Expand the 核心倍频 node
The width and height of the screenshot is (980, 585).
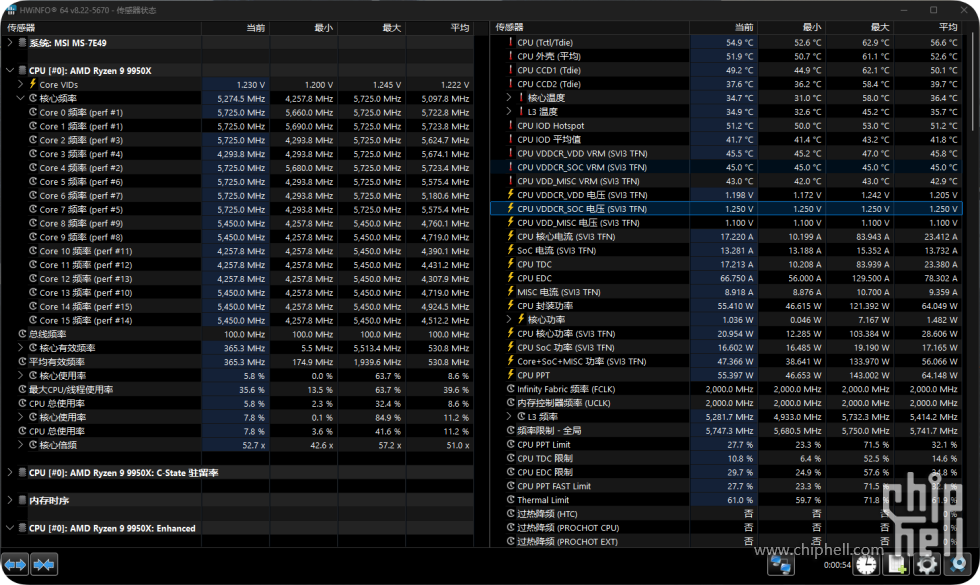(20, 444)
